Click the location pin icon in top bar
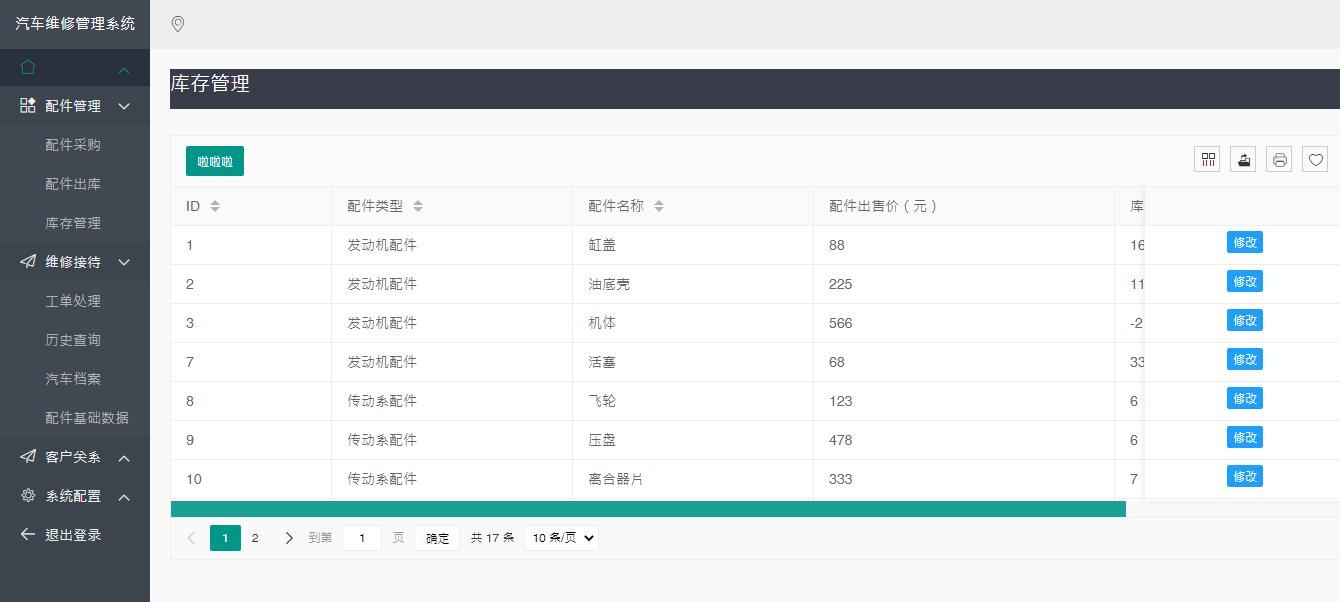 [x=178, y=24]
